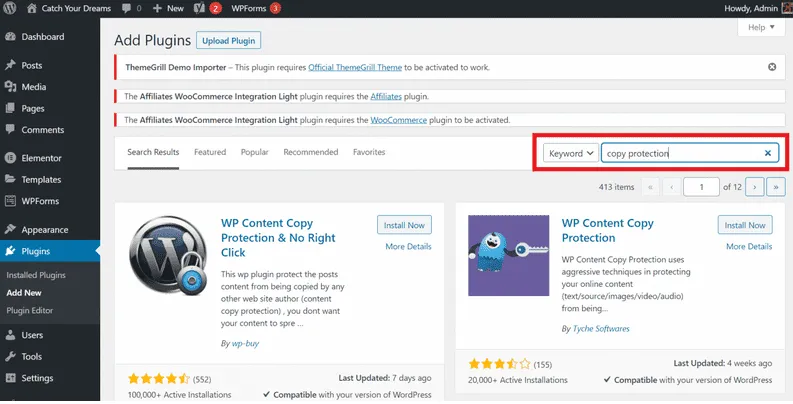Open Add New plugins submenu item

(24, 293)
